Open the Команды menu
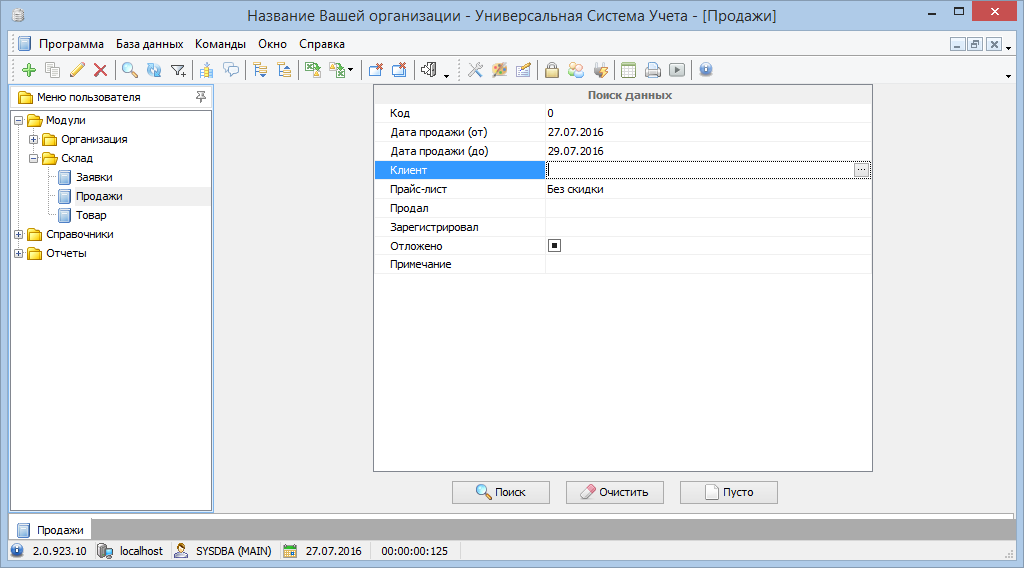The image size is (1024, 568). click(x=220, y=44)
